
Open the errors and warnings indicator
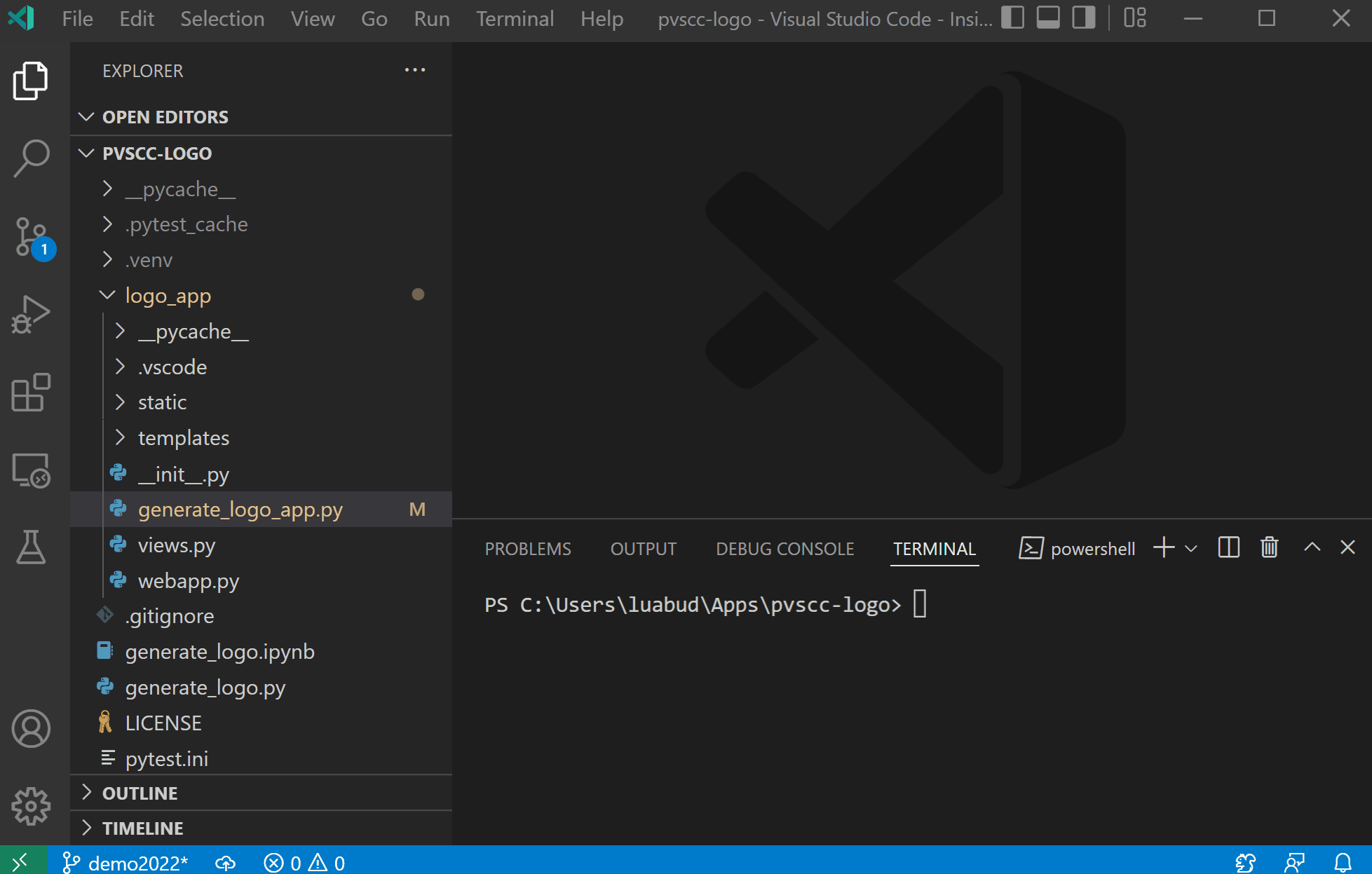pyautogui.click(x=304, y=863)
